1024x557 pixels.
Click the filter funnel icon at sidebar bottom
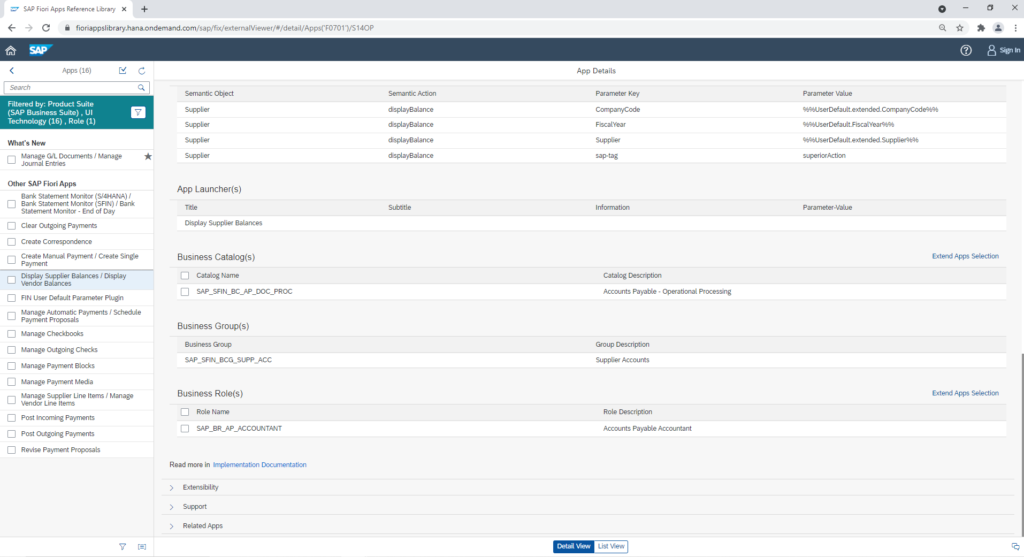[x=122, y=547]
